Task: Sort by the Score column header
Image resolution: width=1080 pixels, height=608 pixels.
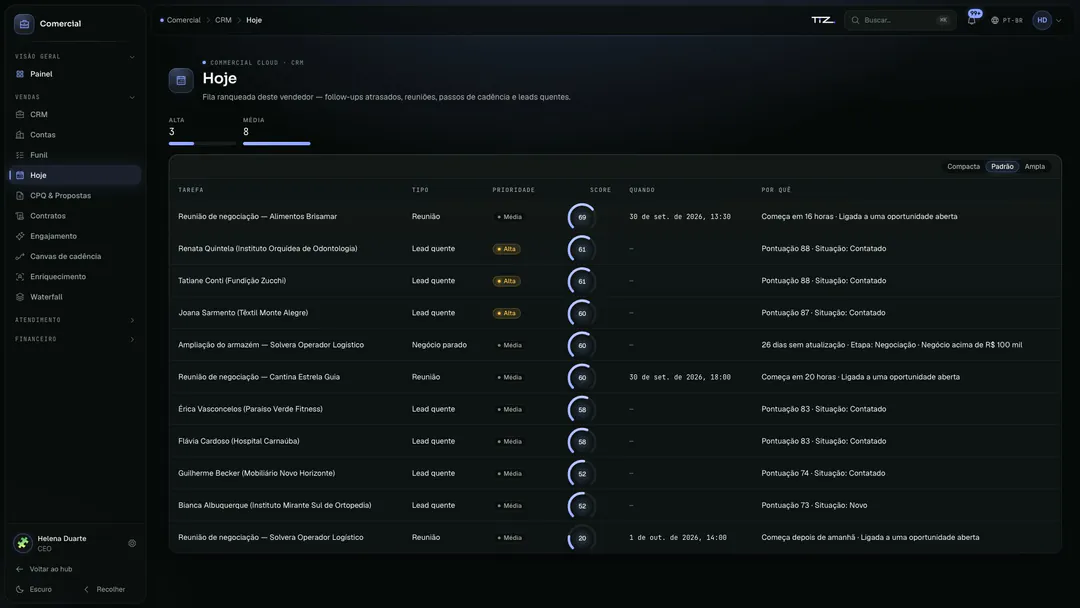Action: tap(600, 190)
